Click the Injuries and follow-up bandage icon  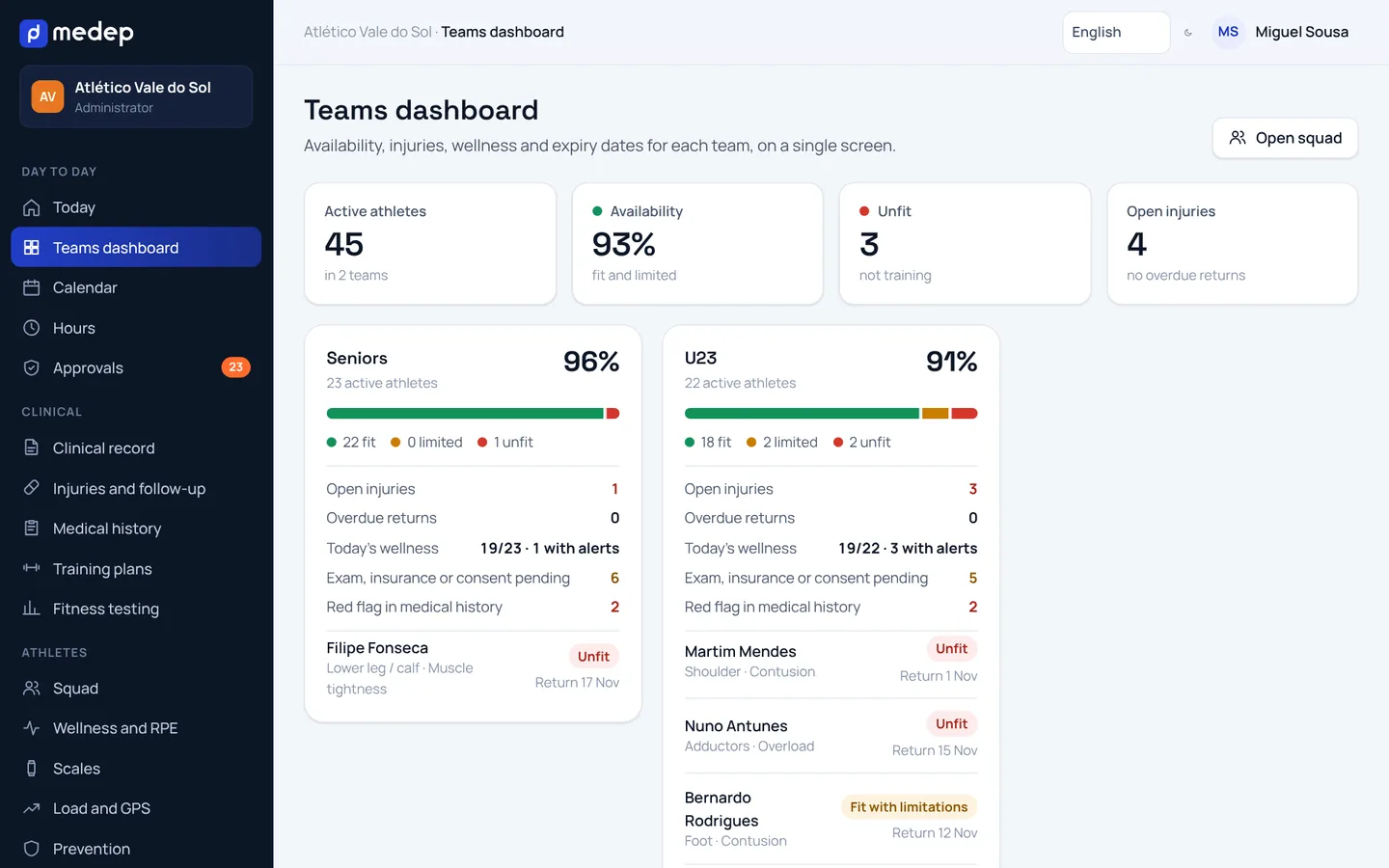coord(32,488)
